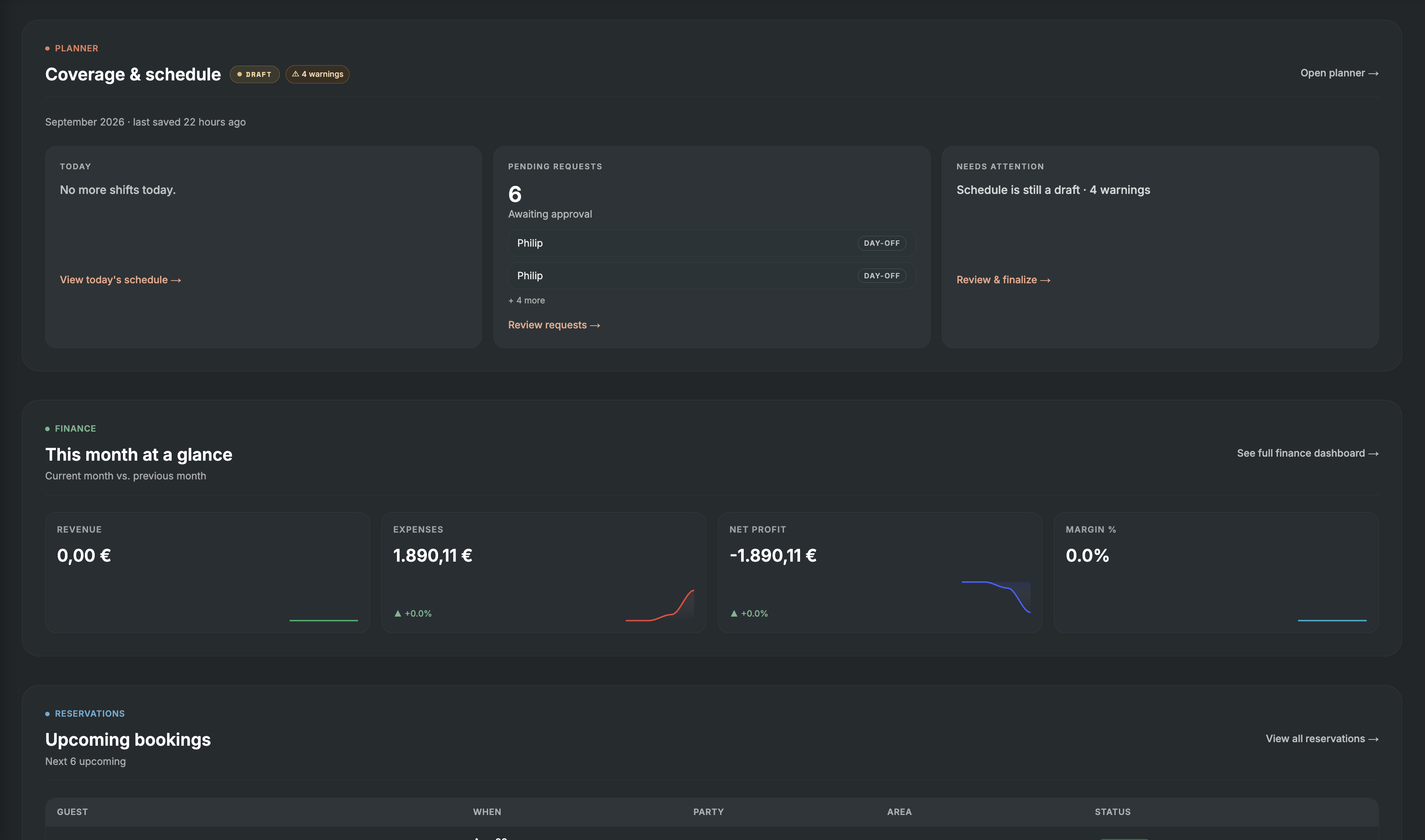
Task: Click the 4 warnings badge
Action: 317,74
